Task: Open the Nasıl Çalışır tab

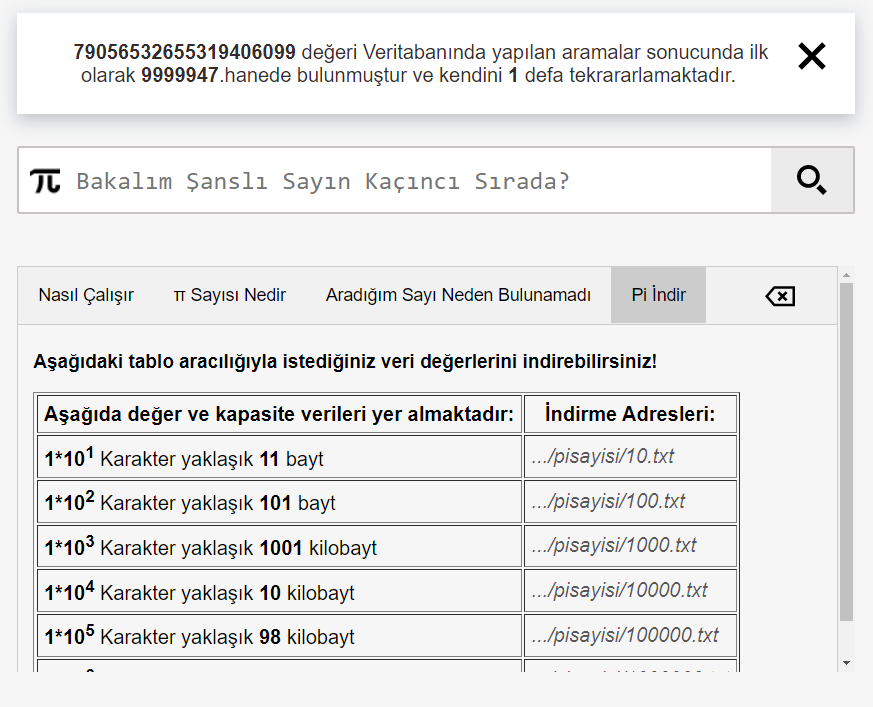Action: [x=86, y=295]
